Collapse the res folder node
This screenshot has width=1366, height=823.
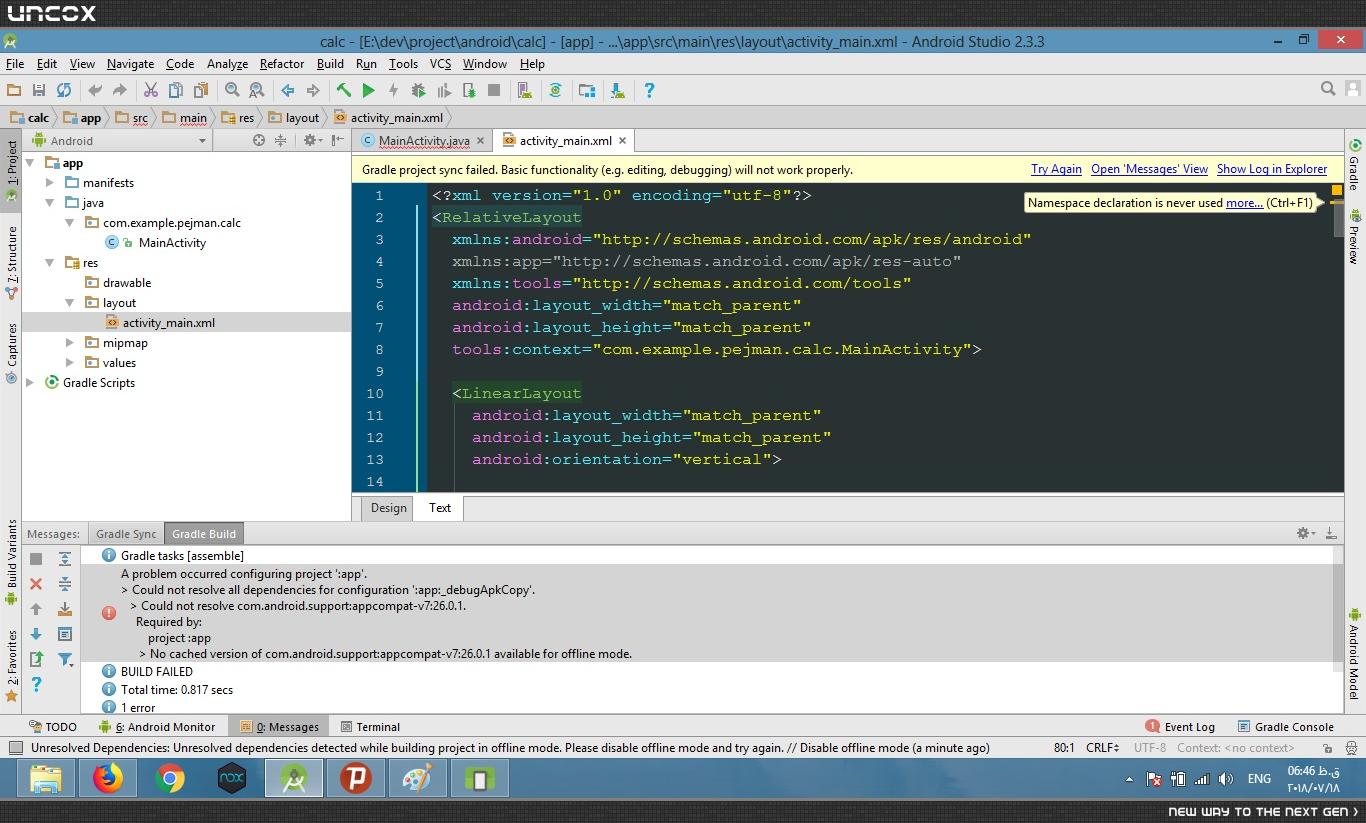pyautogui.click(x=50, y=263)
